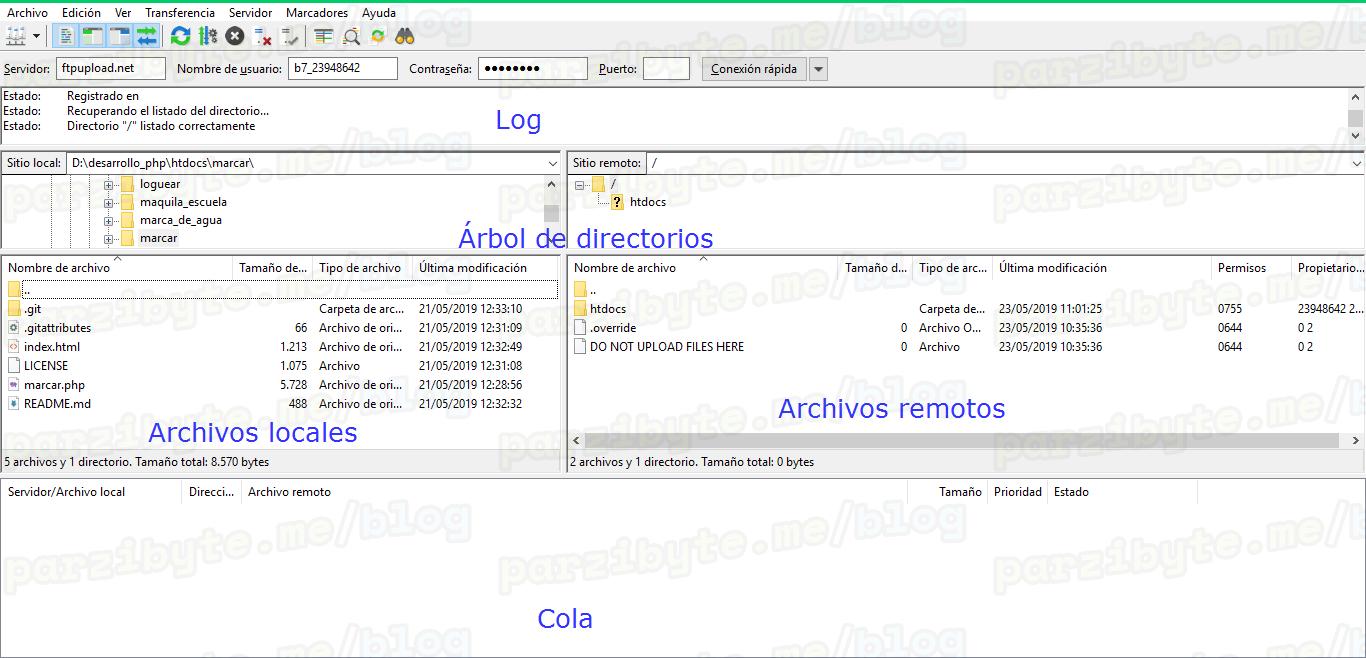Reconnect to the last server icon
This screenshot has height=658, width=1366.
[x=290, y=36]
